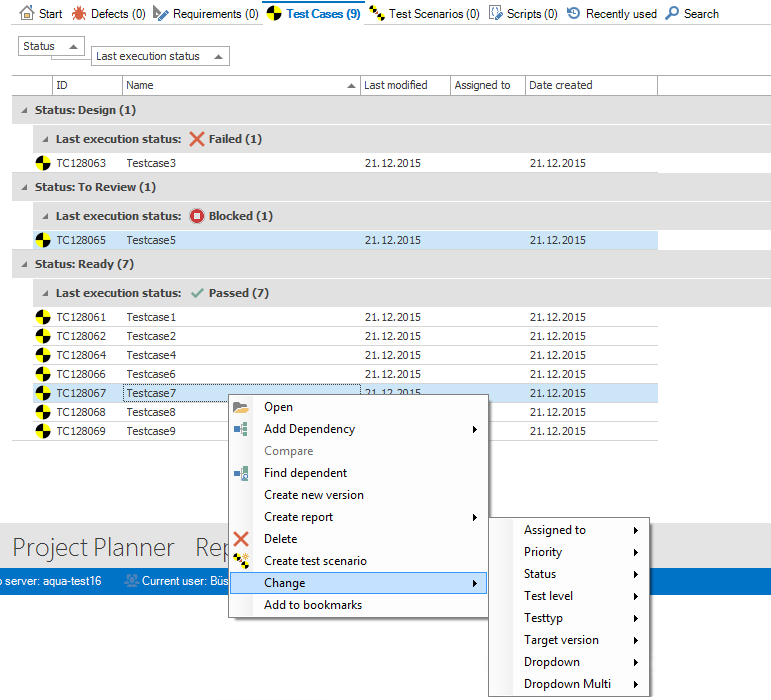Select Create new version menu entry
Image resolution: width=771 pixels, height=700 pixels.
[x=313, y=495]
